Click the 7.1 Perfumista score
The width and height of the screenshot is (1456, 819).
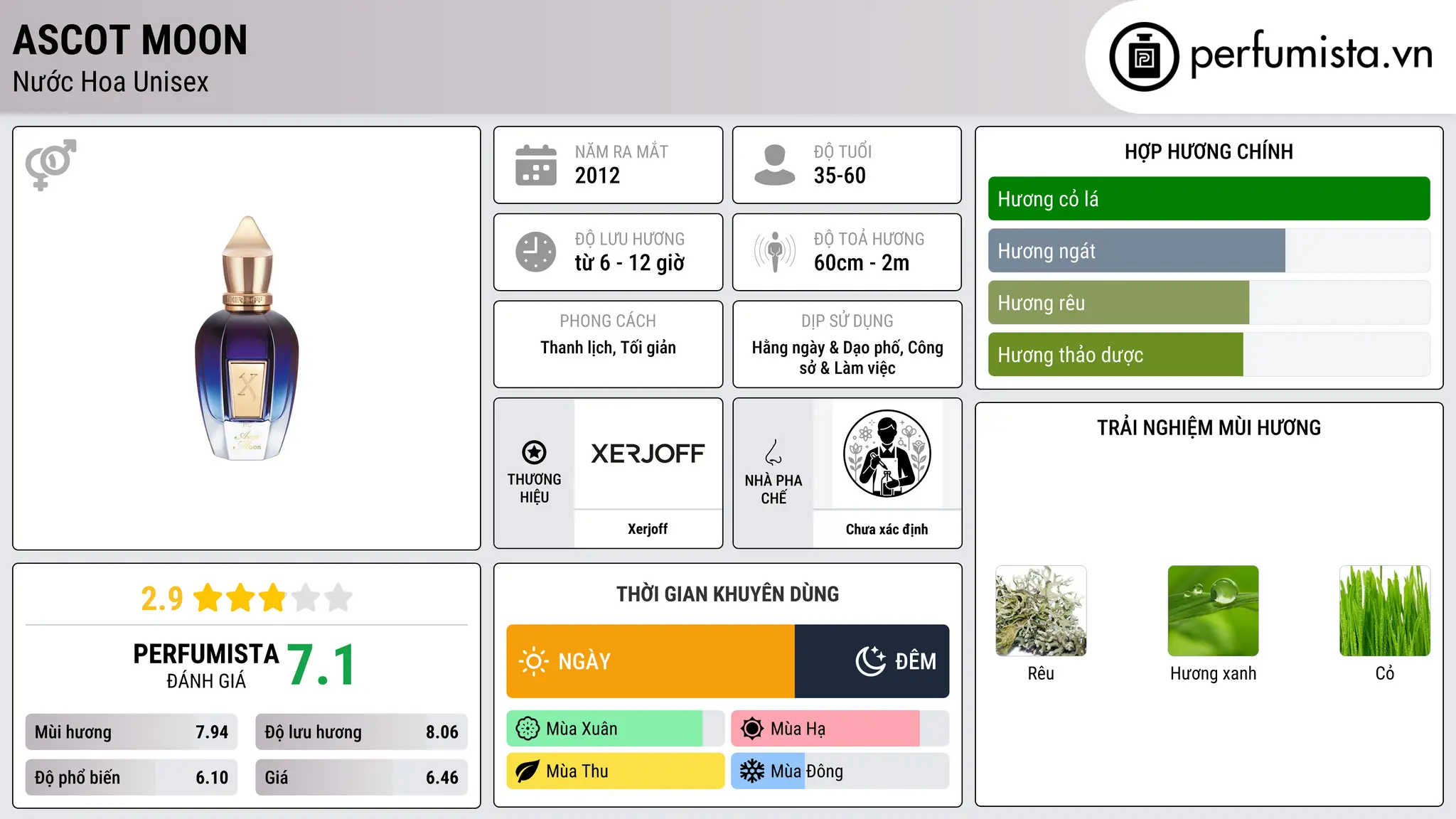click(321, 665)
